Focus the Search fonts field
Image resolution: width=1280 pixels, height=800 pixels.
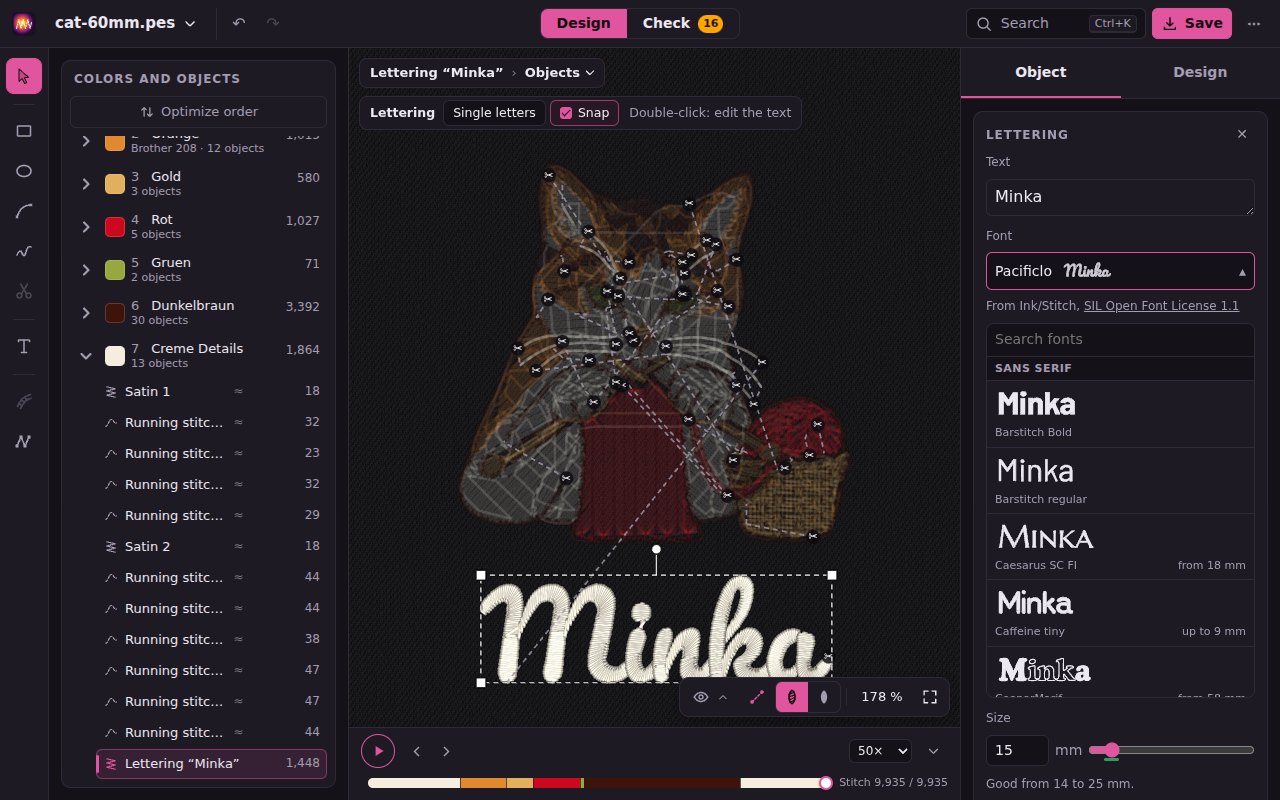tap(1120, 339)
